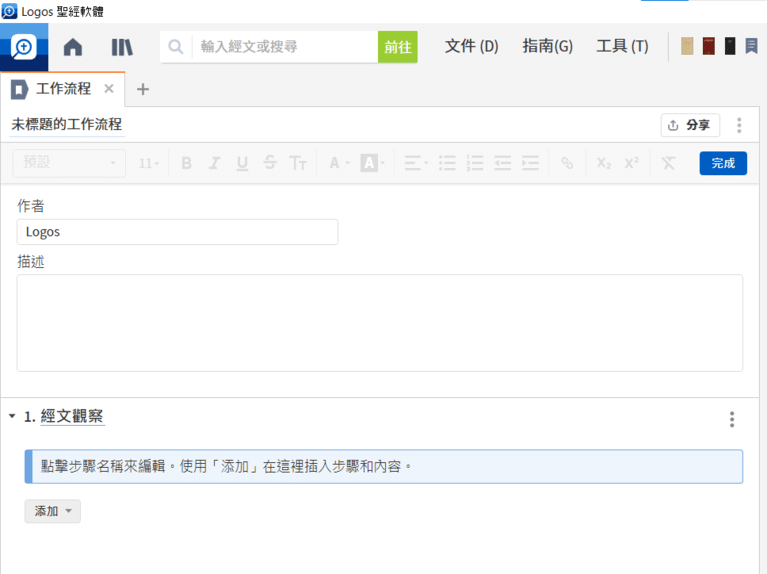This screenshot has height=574, width=767.
Task: Click the blue 完成 button
Action: (x=722, y=163)
